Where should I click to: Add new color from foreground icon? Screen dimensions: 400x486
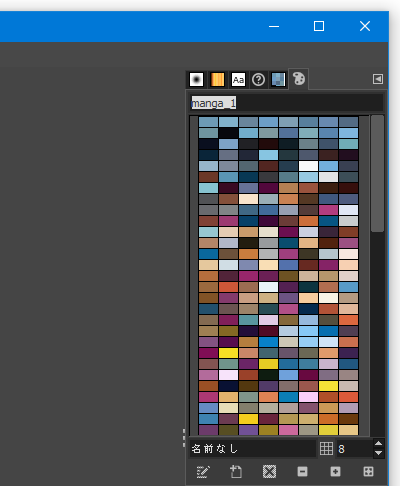coord(236,472)
